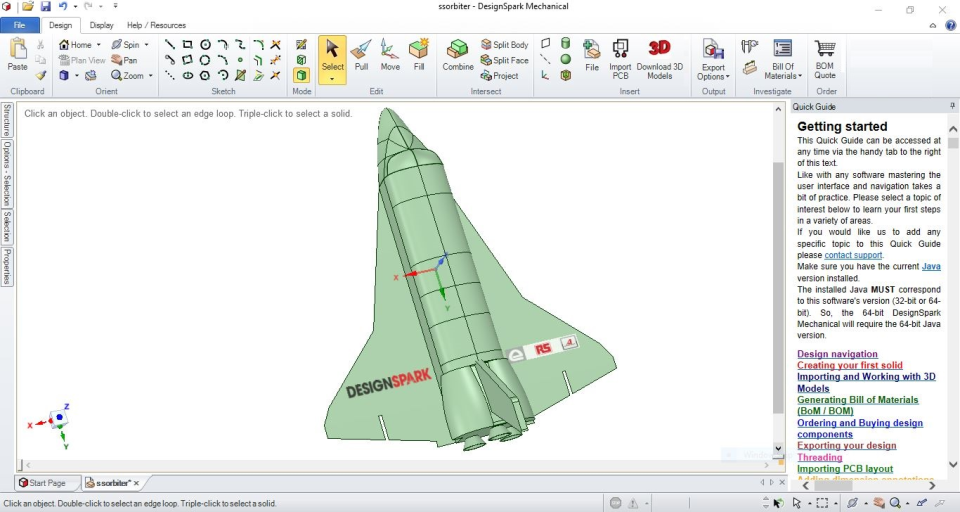Activate the Pan hand tool in ribbon
Screen dimensions: 960x512
point(124,60)
